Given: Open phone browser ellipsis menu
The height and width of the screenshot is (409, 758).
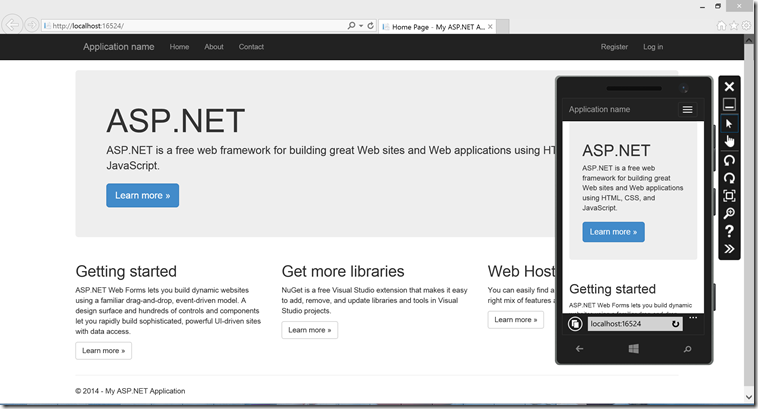Looking at the screenshot, I should pos(693,318).
